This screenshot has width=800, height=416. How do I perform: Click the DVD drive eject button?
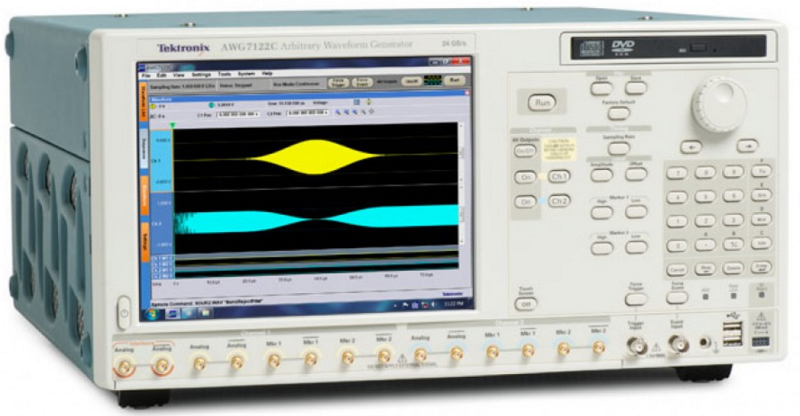(x=698, y=48)
